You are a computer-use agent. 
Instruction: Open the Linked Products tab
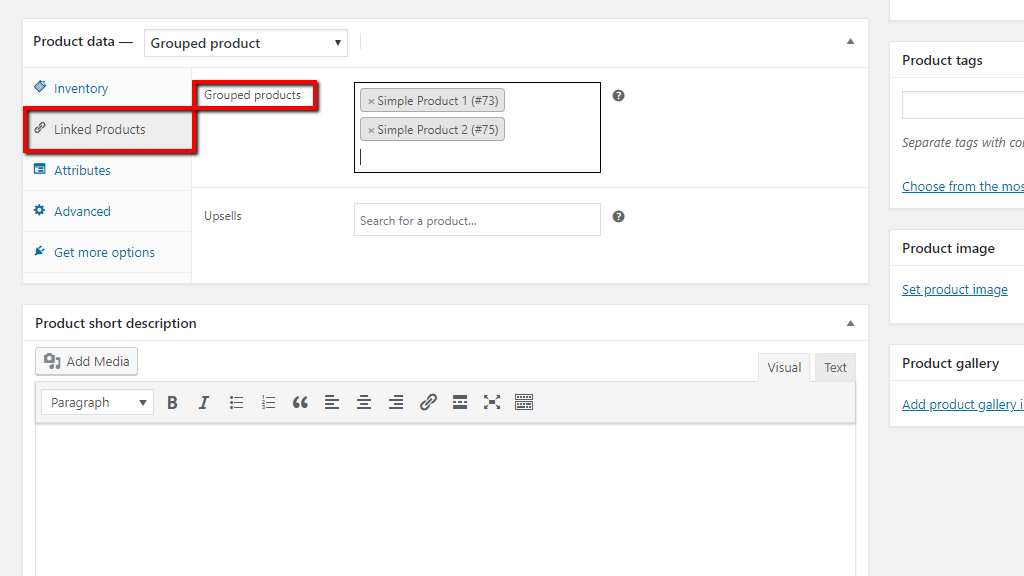107,129
